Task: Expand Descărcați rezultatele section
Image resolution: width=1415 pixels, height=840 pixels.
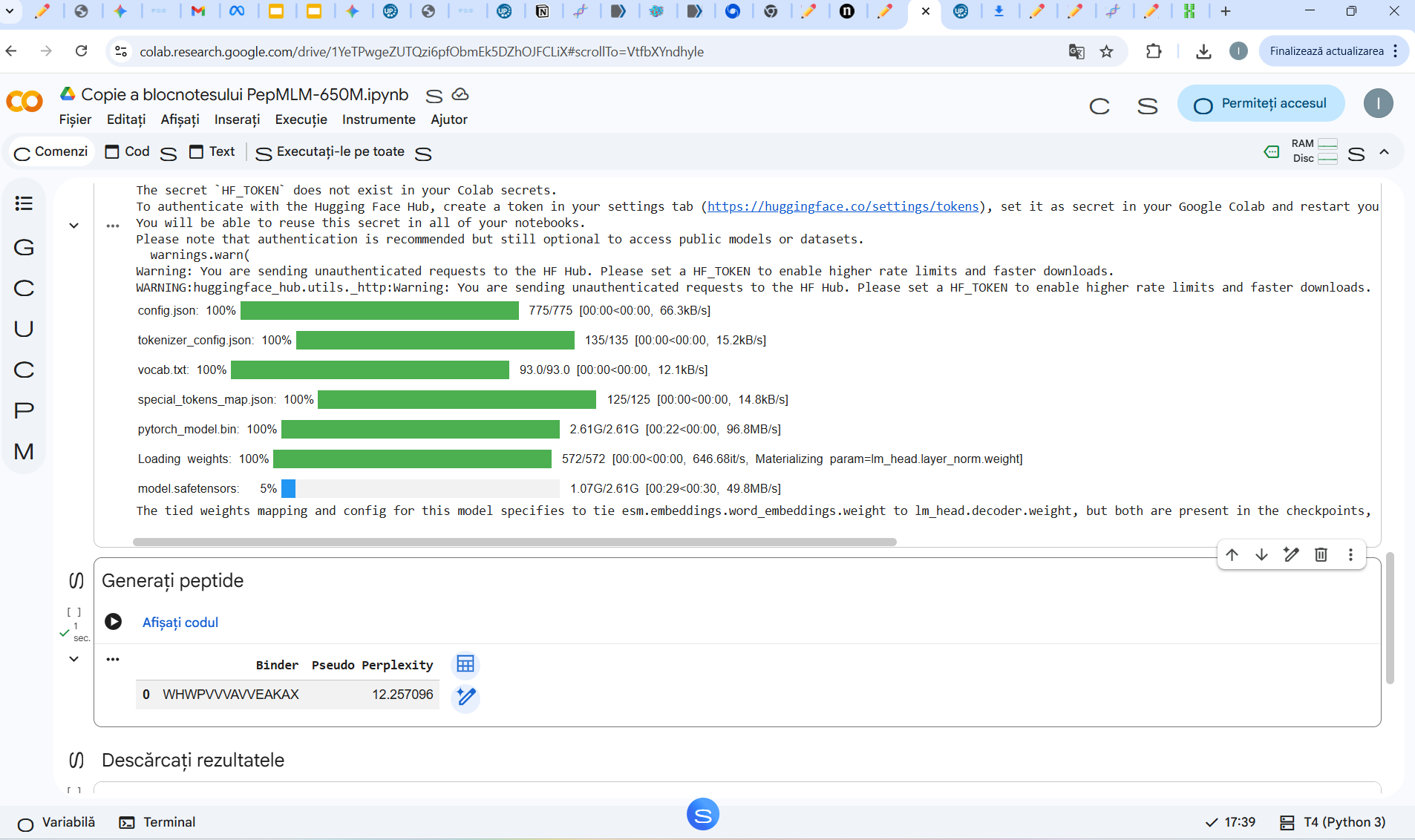Action: coord(76,760)
